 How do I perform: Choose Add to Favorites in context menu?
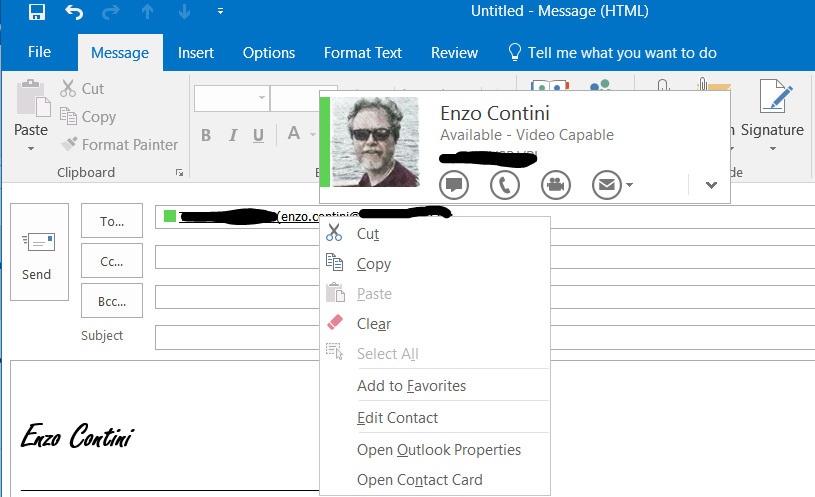coord(411,386)
